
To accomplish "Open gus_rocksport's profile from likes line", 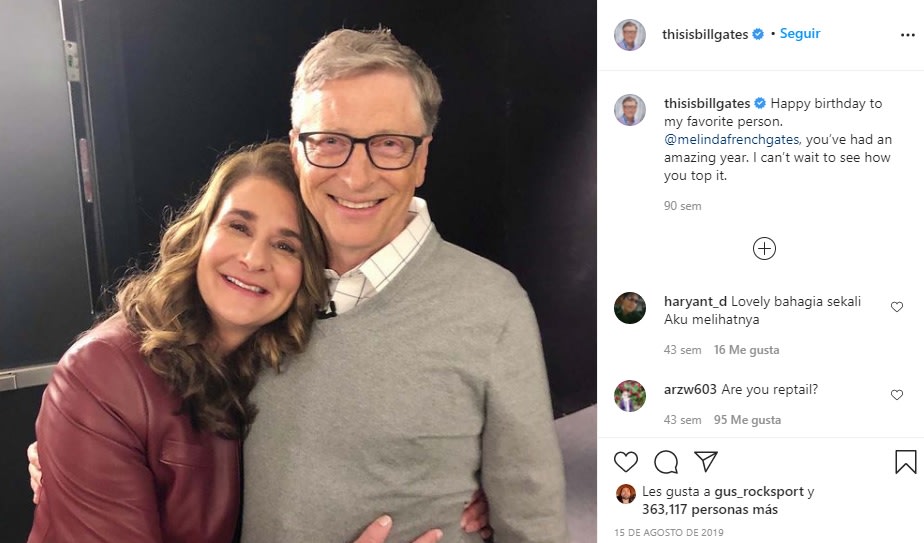I will 759,492.
